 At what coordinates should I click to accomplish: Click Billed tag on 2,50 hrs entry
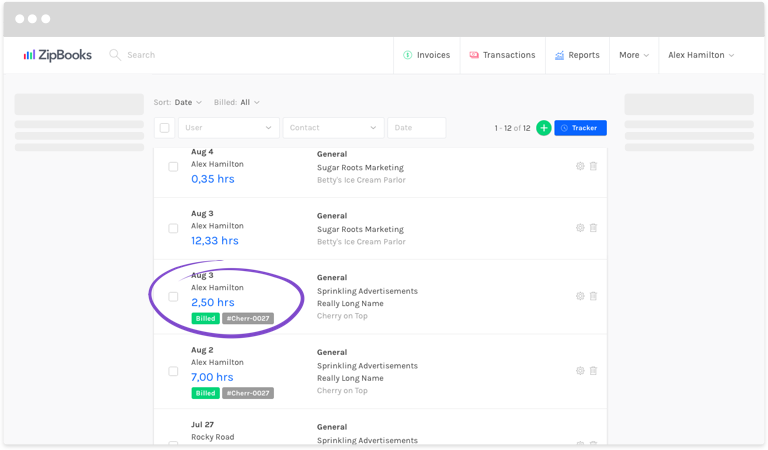pos(205,318)
